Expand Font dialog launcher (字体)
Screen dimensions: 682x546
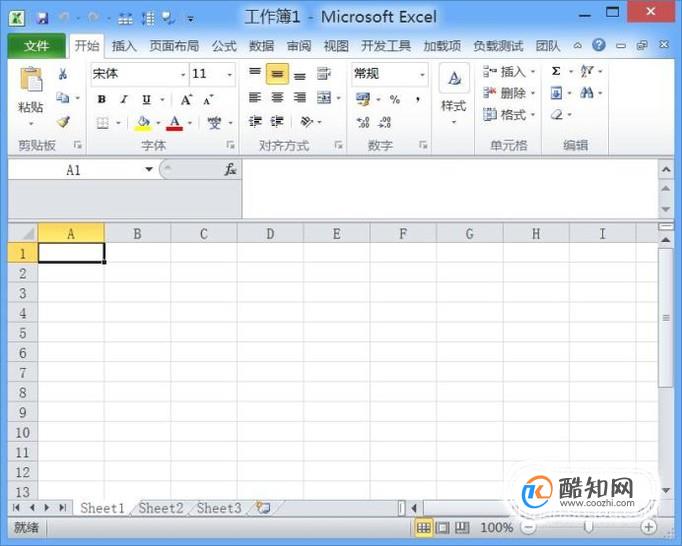[231, 145]
